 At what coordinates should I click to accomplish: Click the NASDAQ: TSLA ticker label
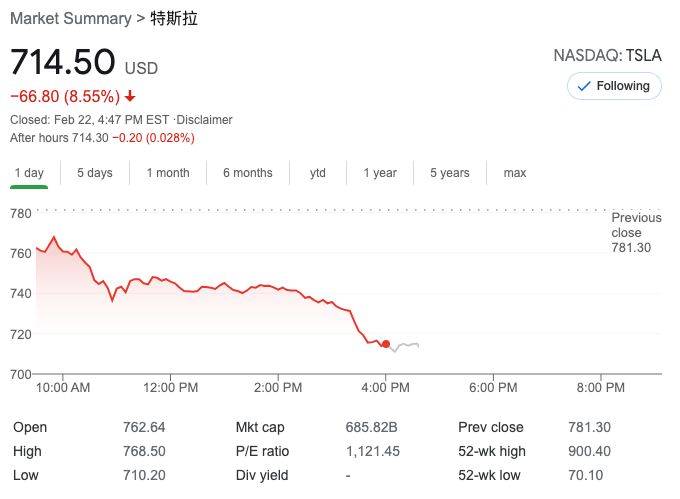[x=607, y=56]
